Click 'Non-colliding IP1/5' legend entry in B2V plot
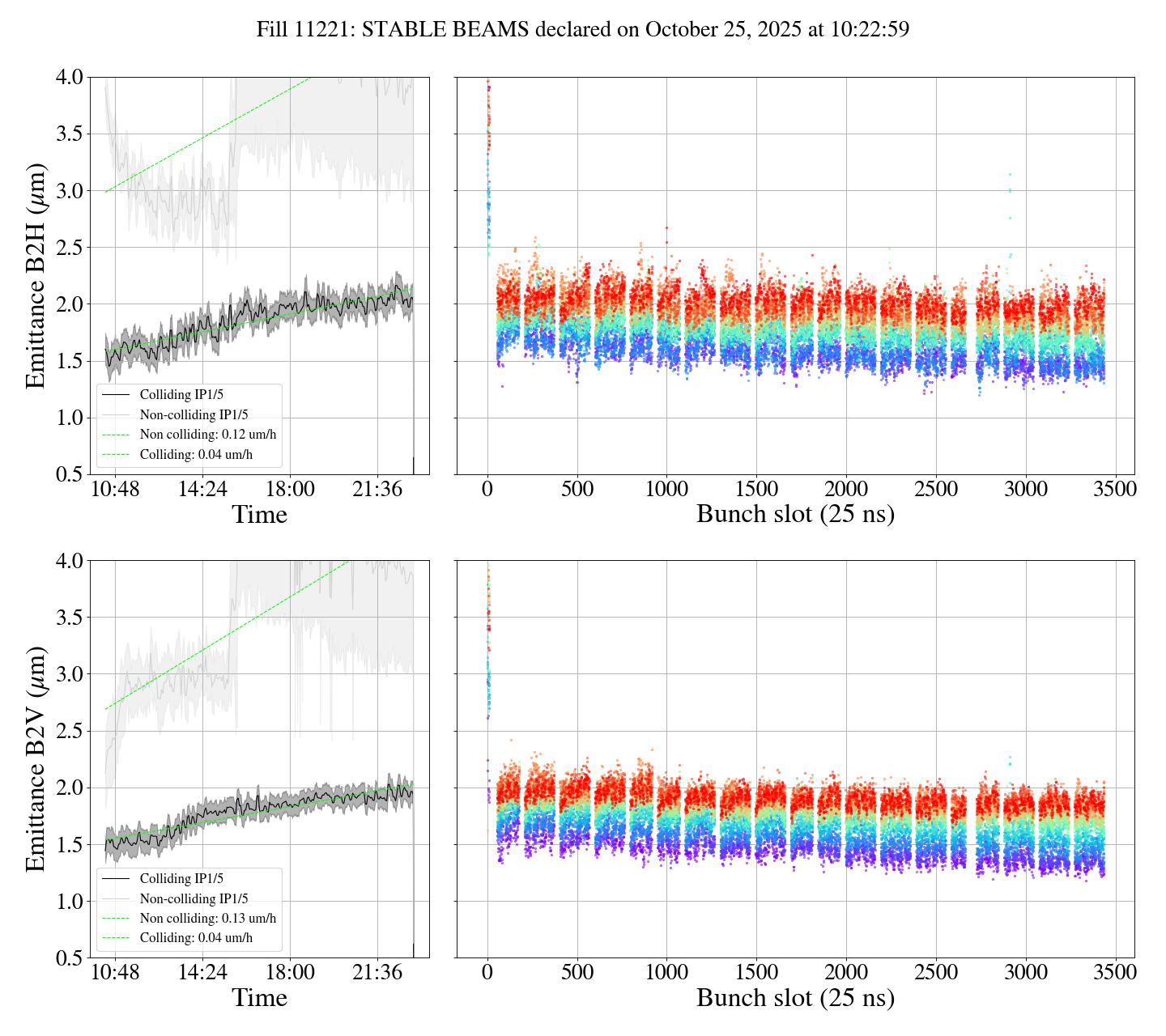 [194, 898]
